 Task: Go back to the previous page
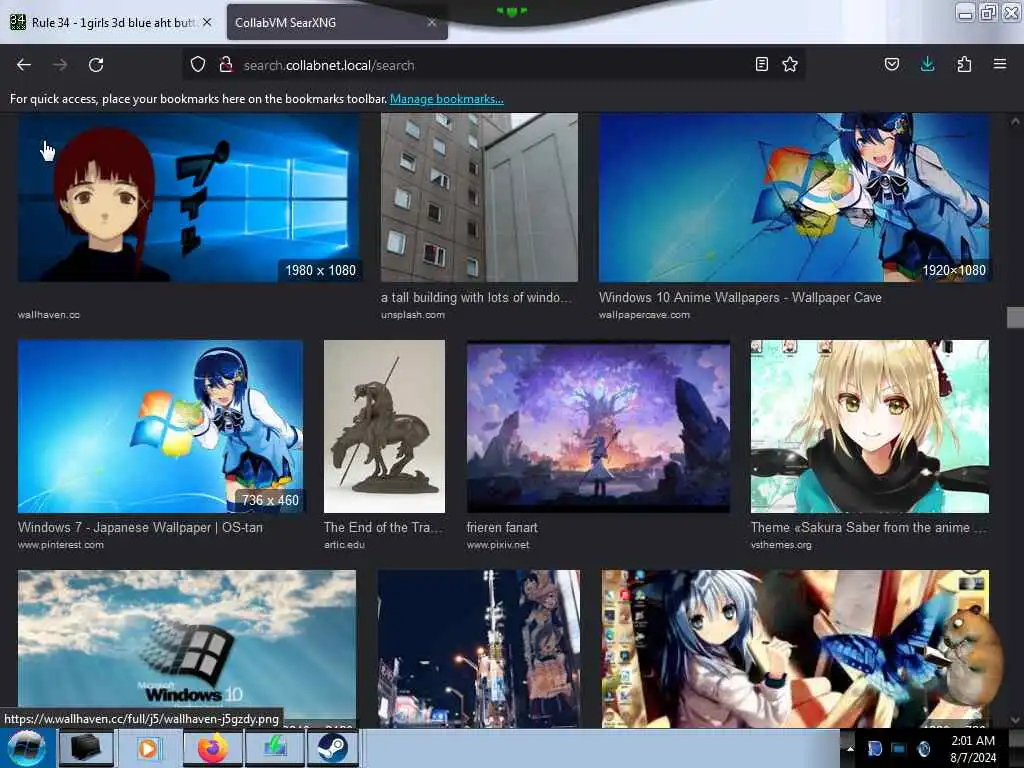(24, 65)
